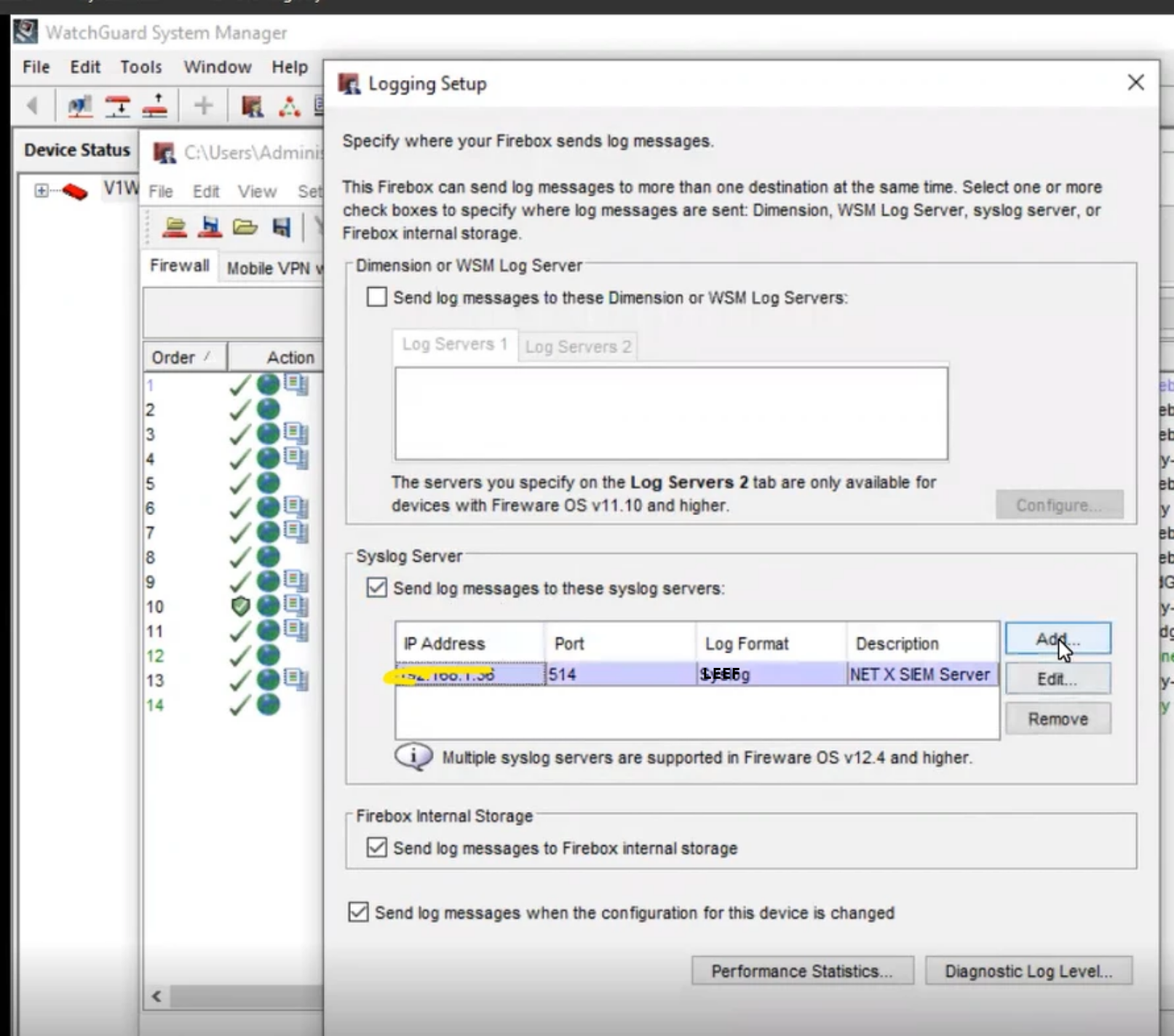Open the Tools menu
Screen dimensions: 1174x1036
pos(141,67)
